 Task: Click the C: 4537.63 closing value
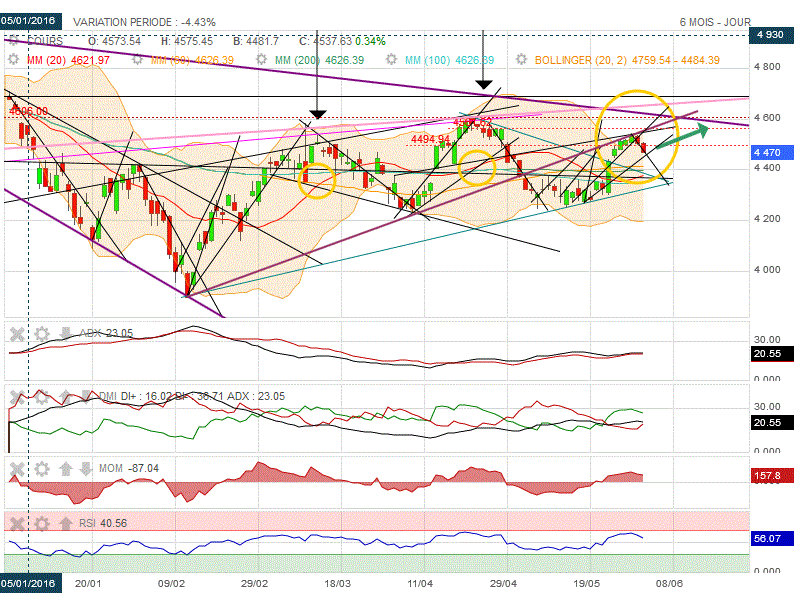point(325,41)
